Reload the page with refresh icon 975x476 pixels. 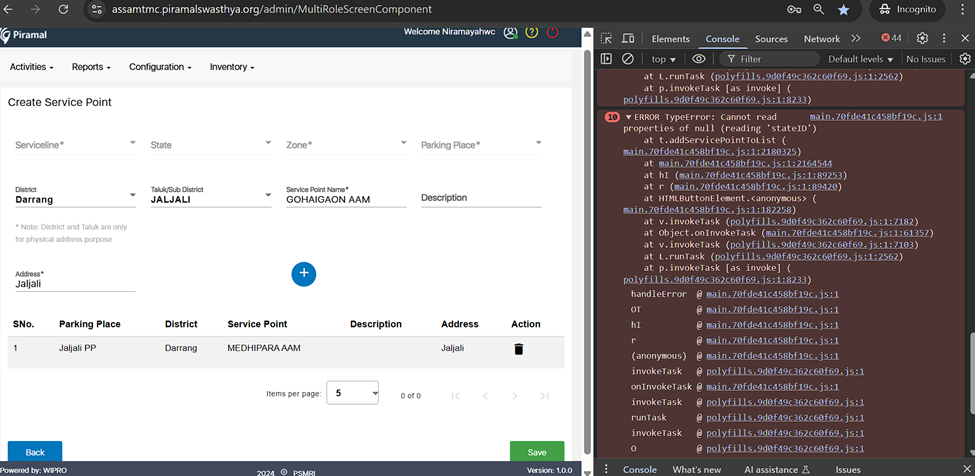63,9
